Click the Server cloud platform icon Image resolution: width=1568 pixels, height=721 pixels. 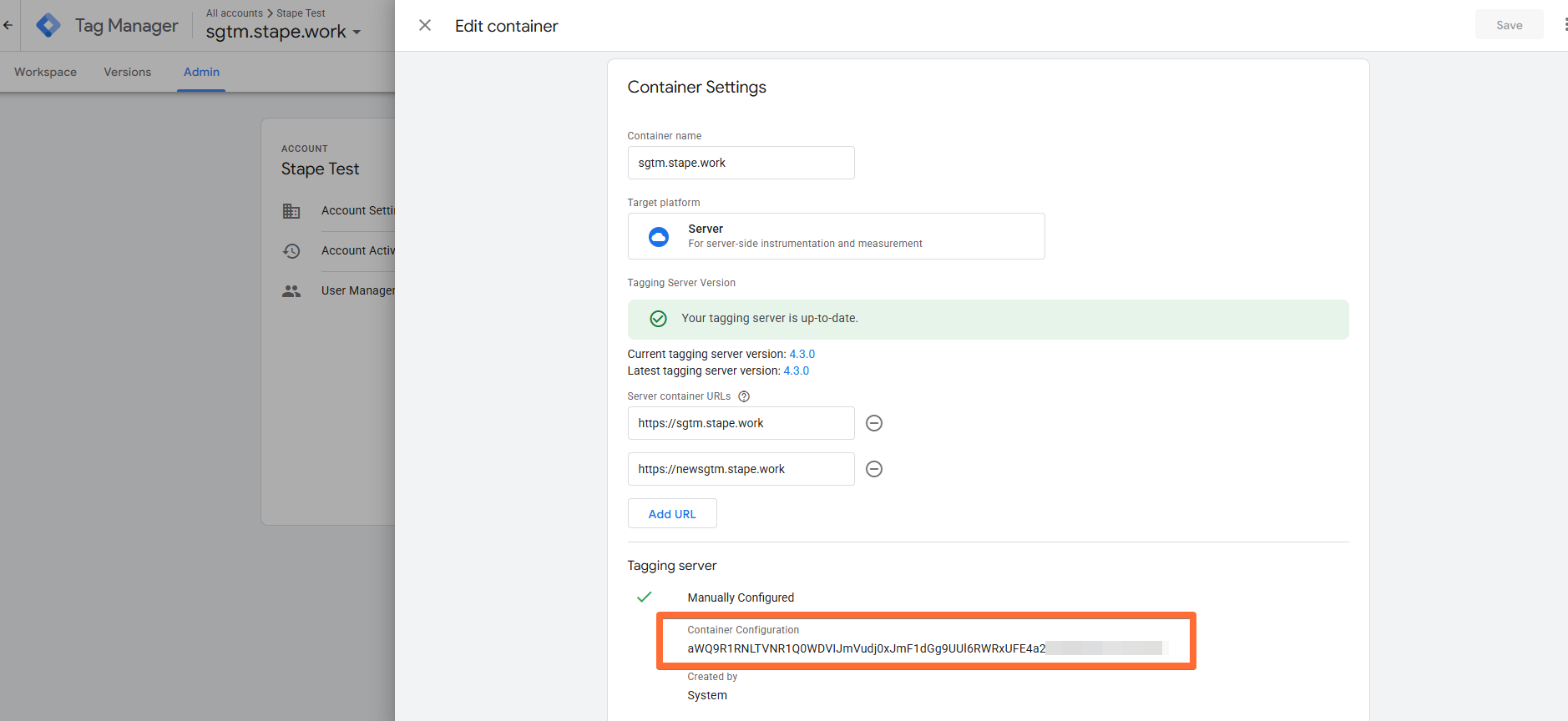[659, 236]
